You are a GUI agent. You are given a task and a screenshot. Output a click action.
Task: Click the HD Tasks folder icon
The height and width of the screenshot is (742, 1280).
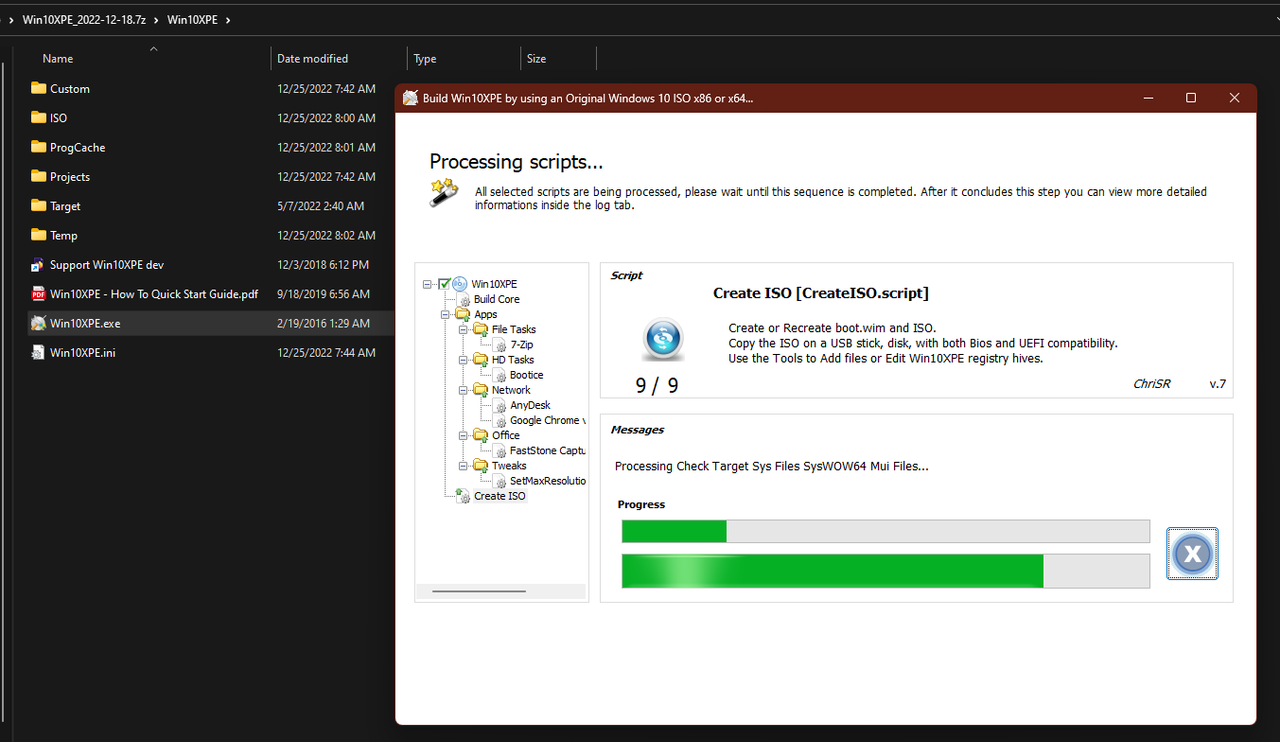(481, 360)
